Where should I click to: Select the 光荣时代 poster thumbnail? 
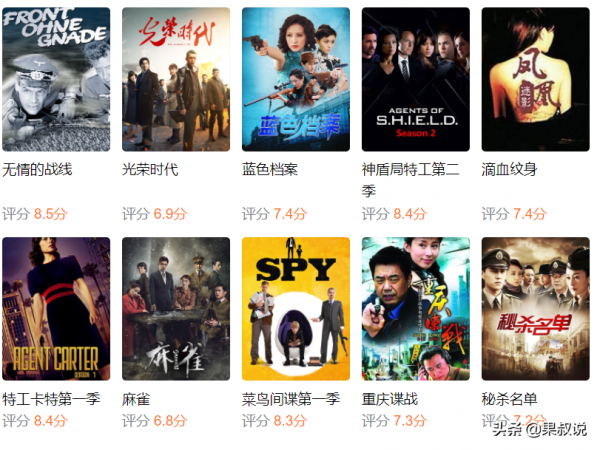pos(176,79)
